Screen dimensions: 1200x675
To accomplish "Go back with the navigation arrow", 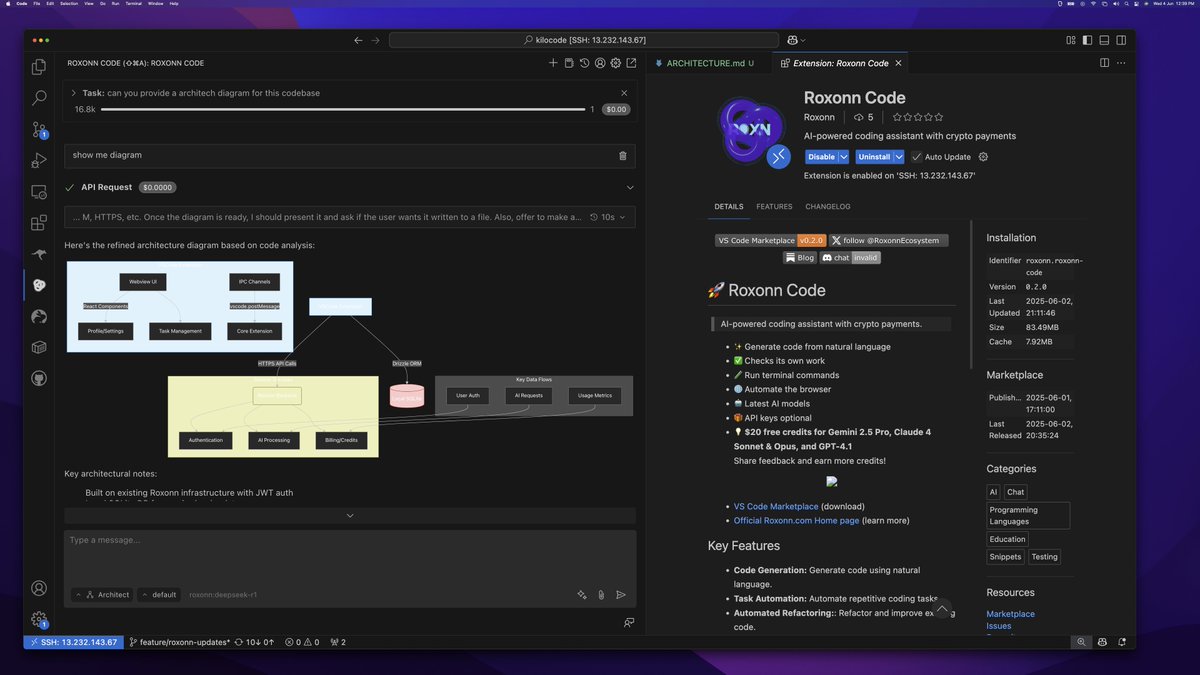I will tap(359, 40).
